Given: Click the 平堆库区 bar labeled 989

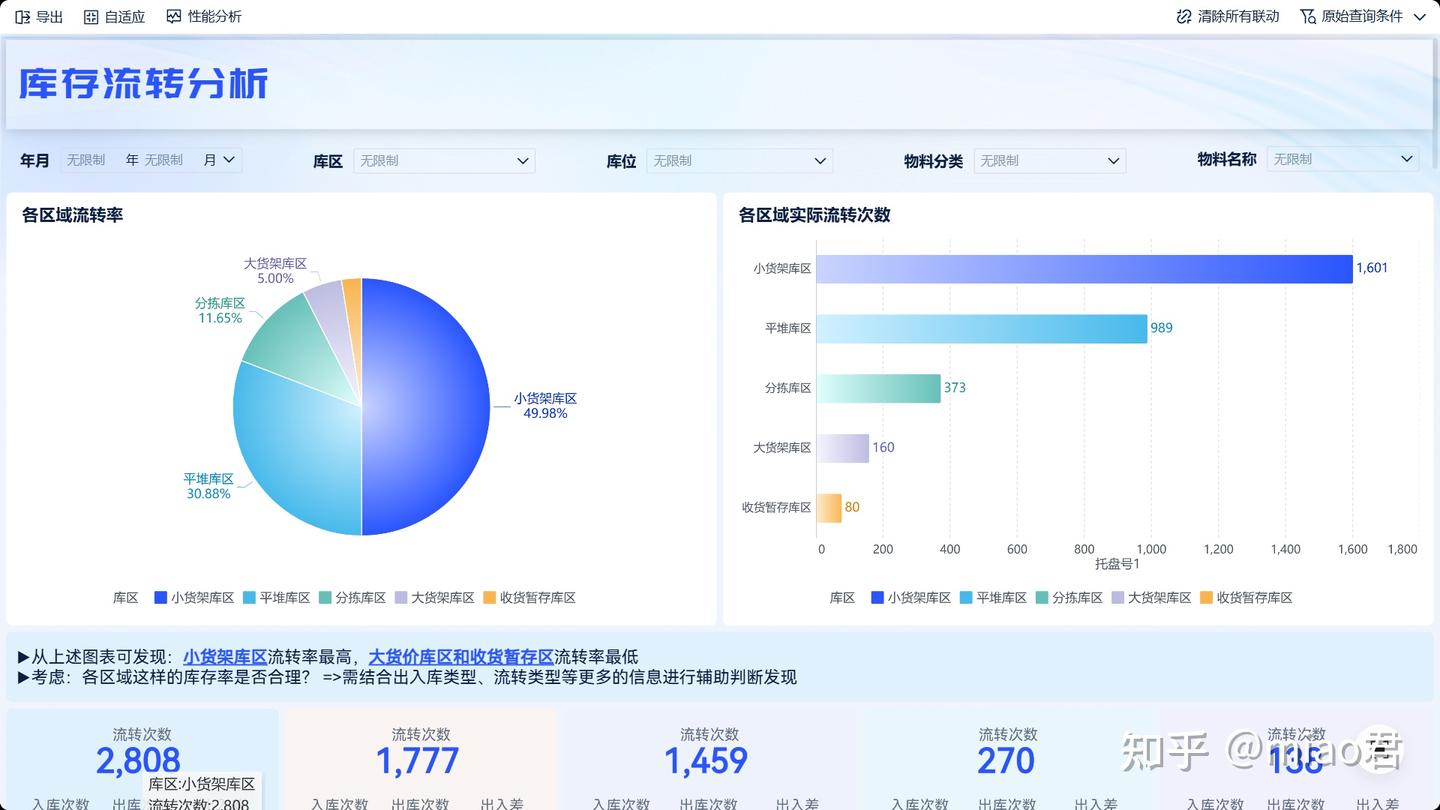Looking at the screenshot, I should [982, 328].
